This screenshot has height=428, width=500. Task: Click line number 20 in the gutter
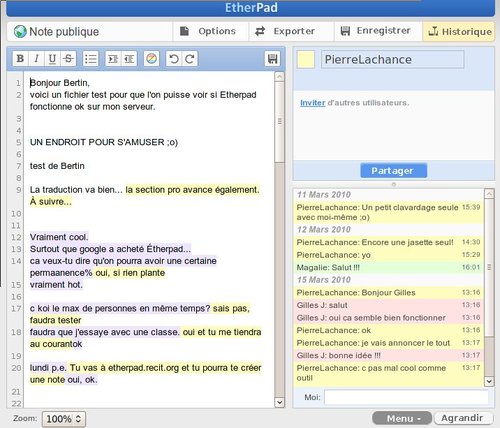16,368
